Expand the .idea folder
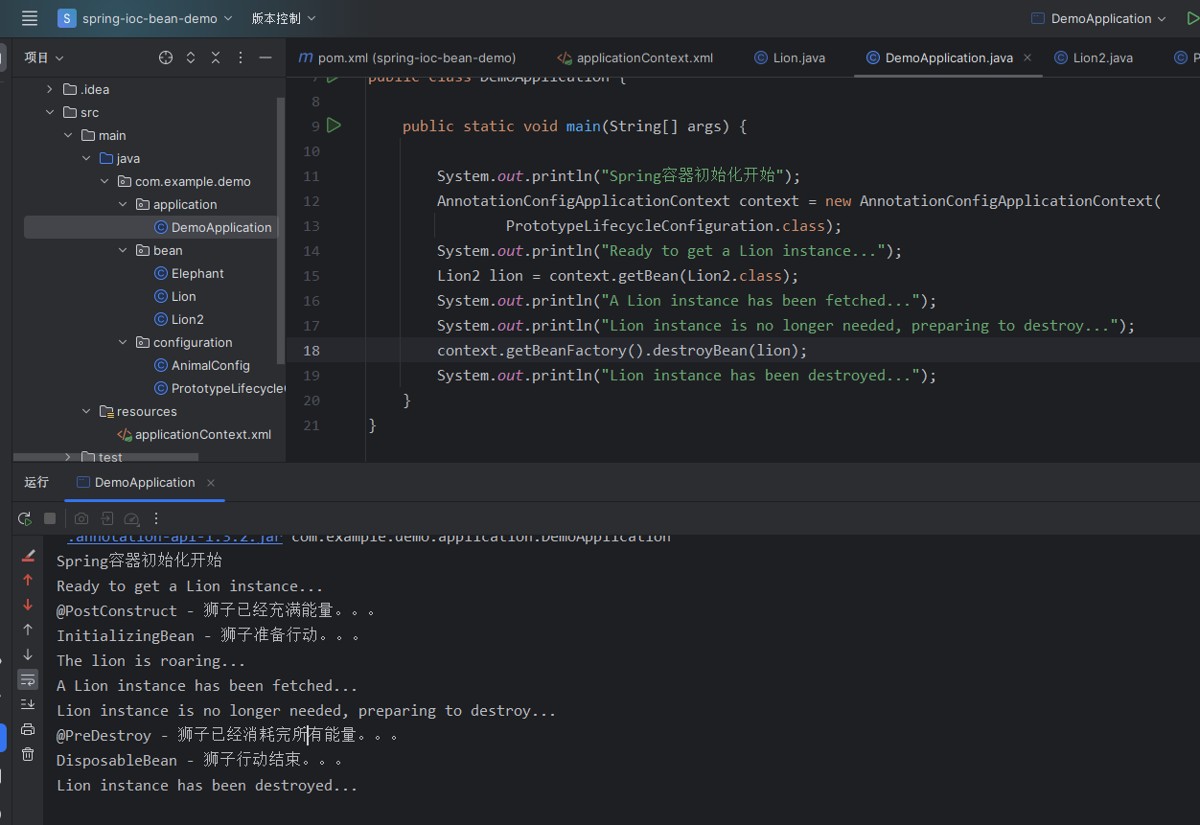This screenshot has width=1200, height=825. click(x=50, y=89)
